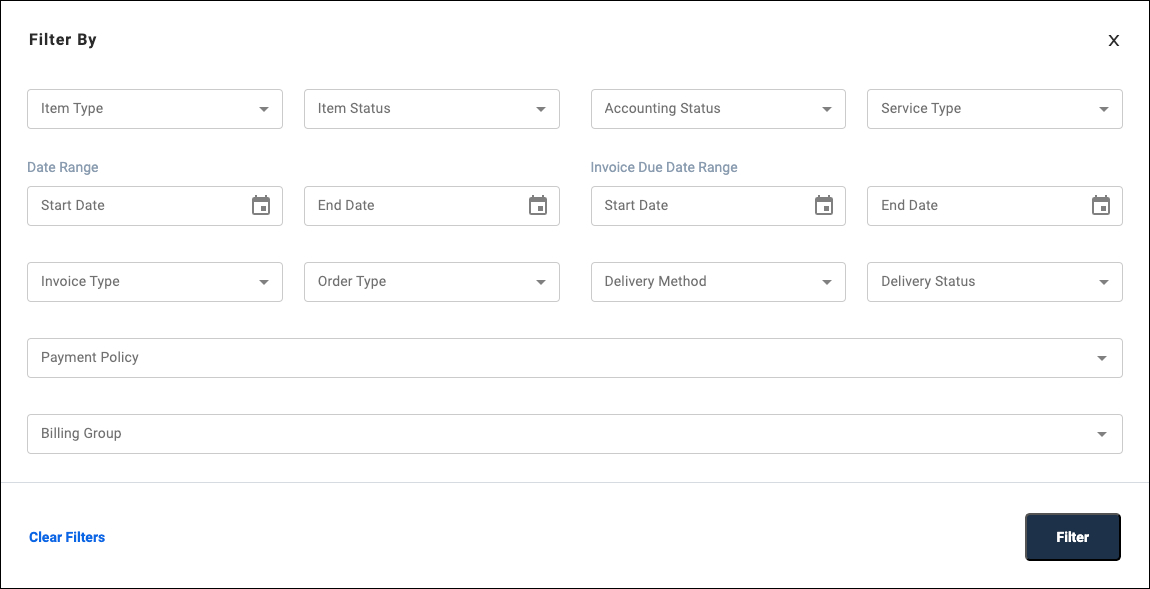This screenshot has height=589, width=1150.
Task: Close the Filter By dialog
Action: click(1113, 41)
